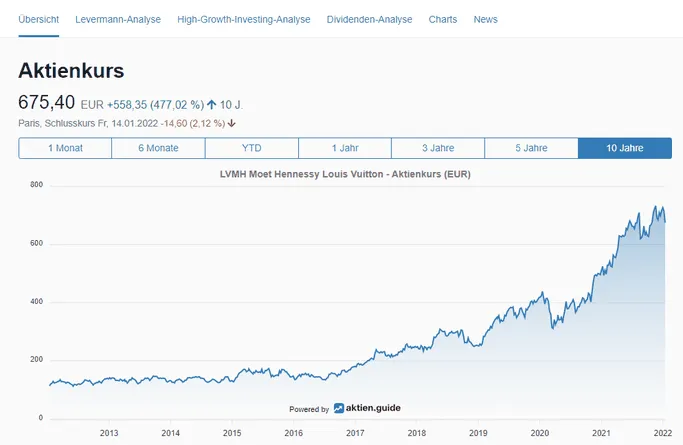Viewport: 683px width, 445px height.
Task: Click the chart title LVMH Moet Hennessy
Action: (345, 174)
